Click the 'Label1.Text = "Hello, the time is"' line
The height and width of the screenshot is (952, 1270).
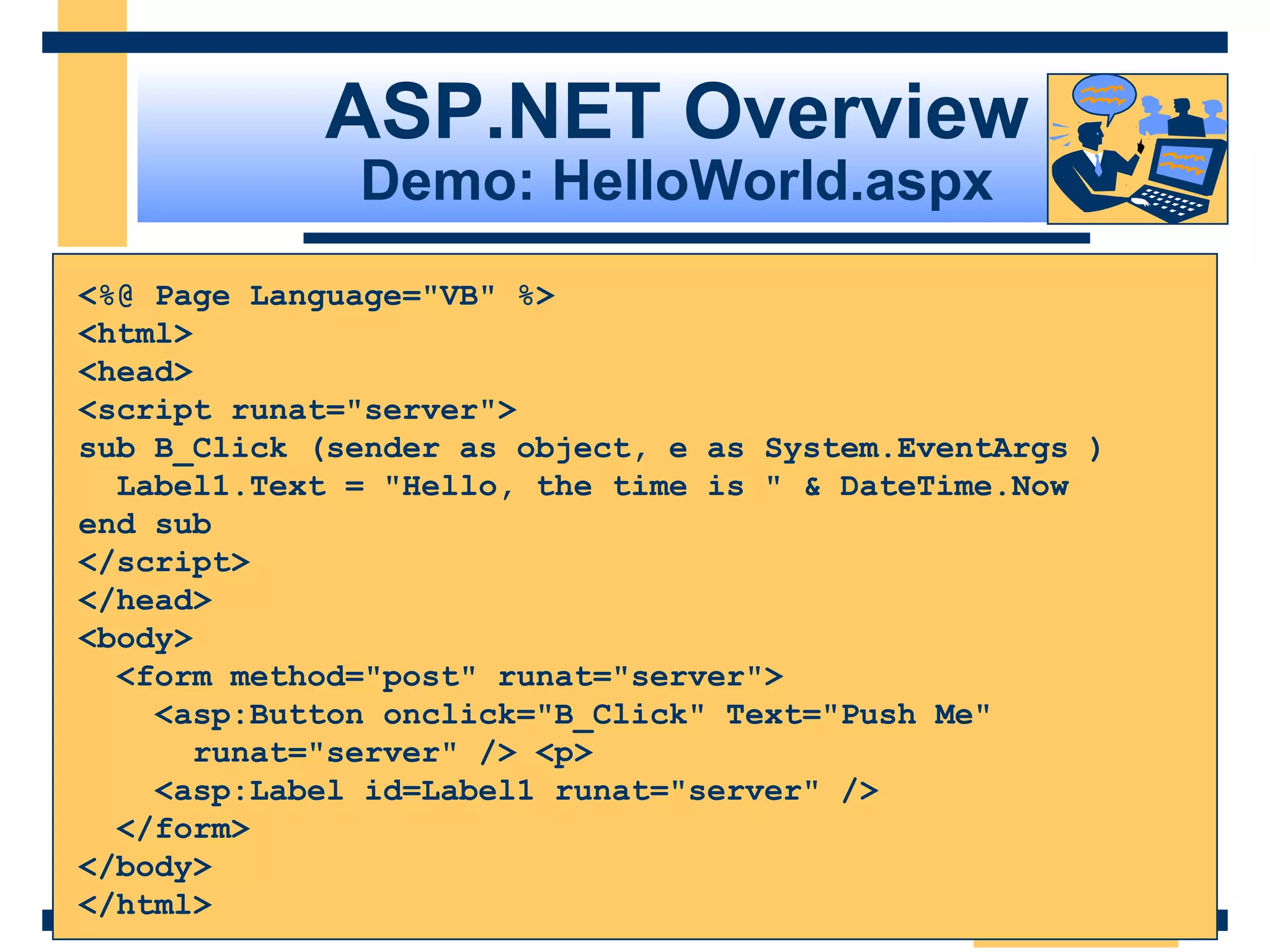[592, 487]
